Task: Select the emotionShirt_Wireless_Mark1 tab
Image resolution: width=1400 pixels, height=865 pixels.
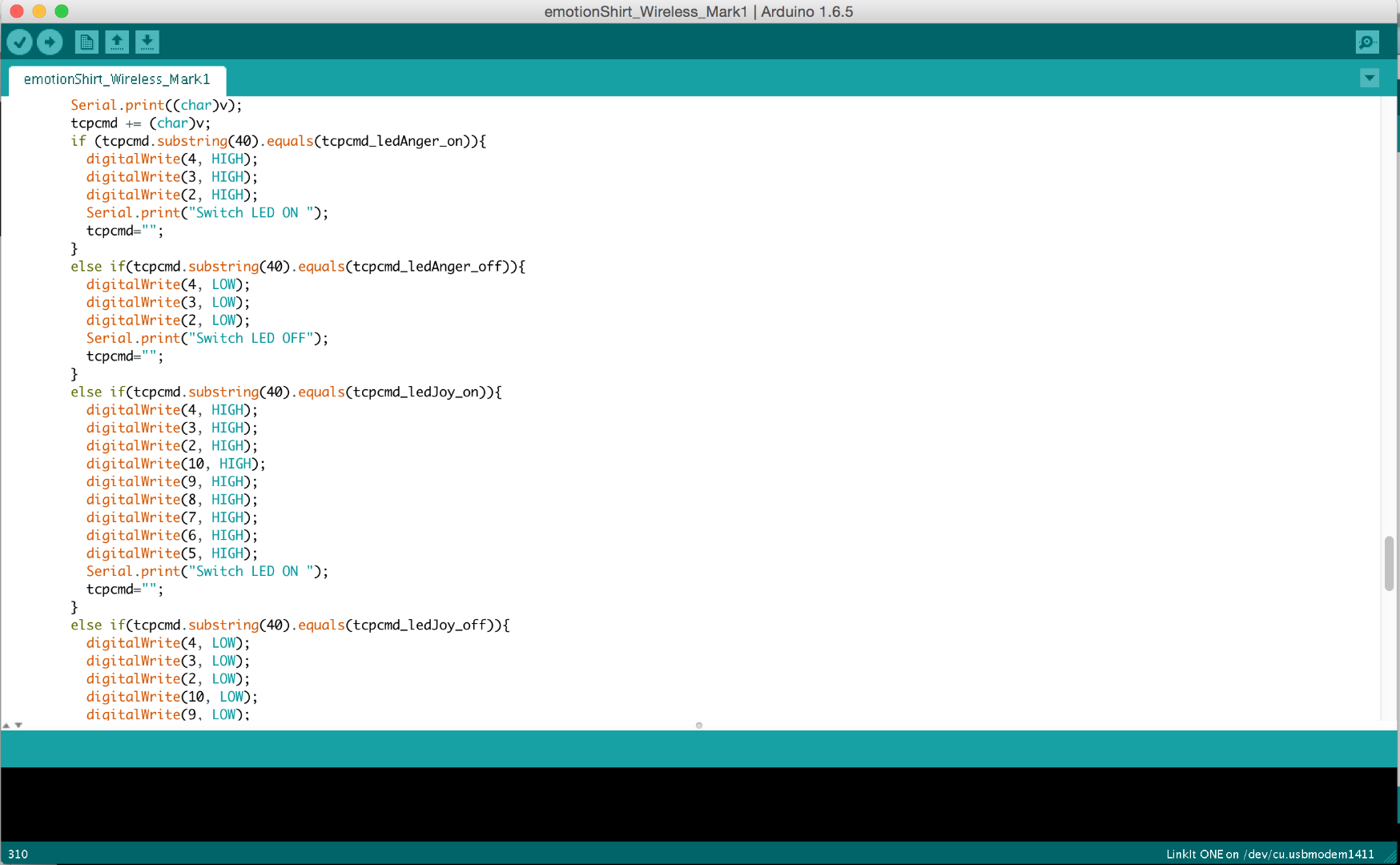Action: pos(117,79)
